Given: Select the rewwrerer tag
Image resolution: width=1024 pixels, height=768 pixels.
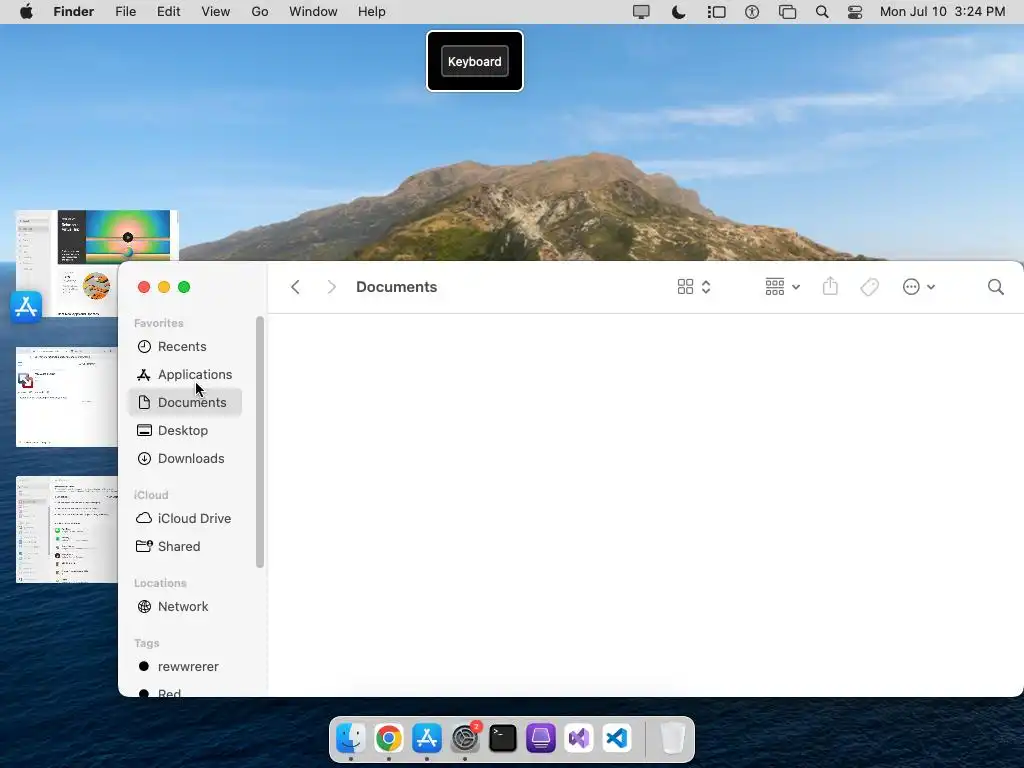Looking at the screenshot, I should point(185,667).
